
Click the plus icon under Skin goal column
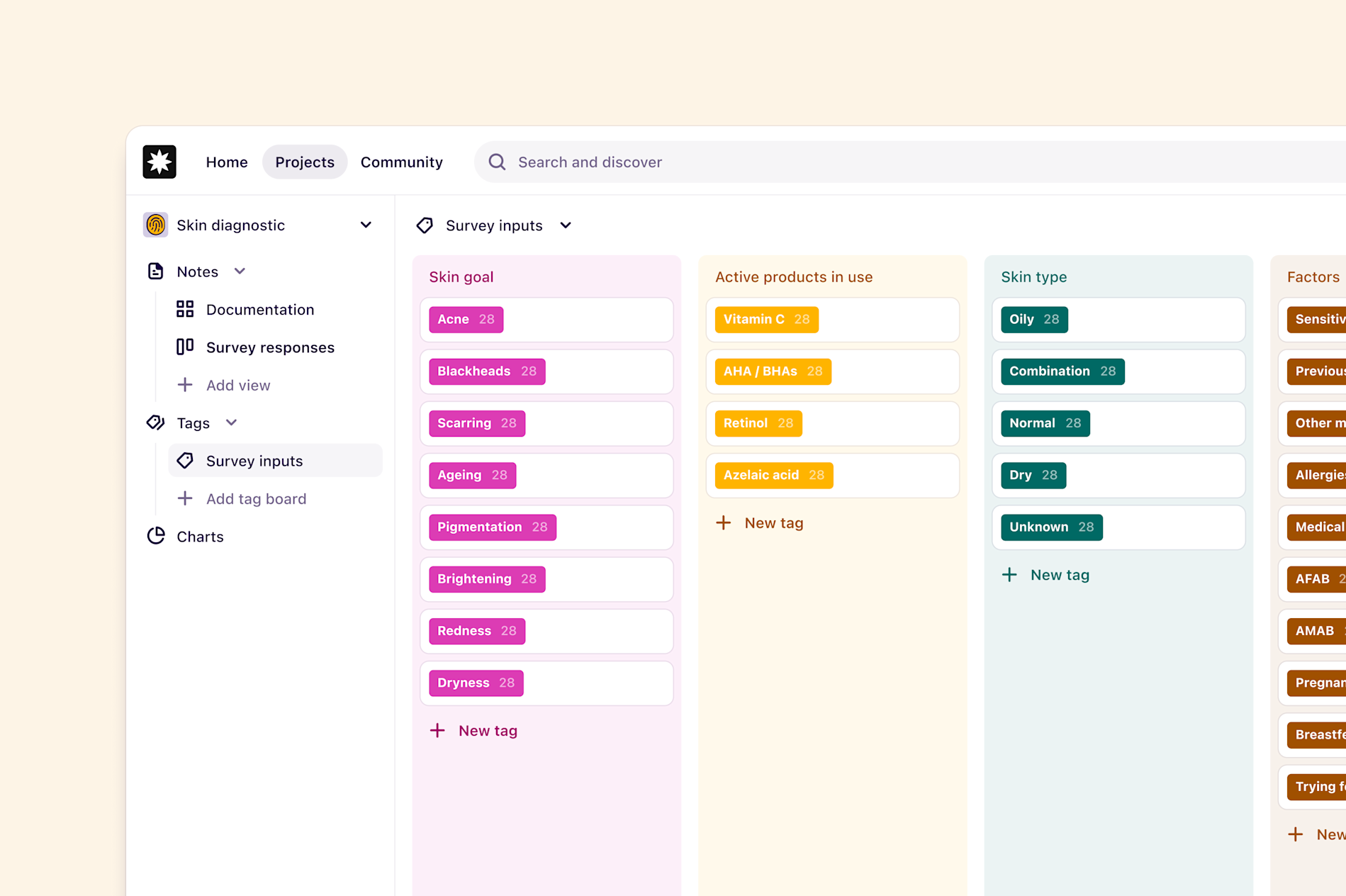[x=437, y=730]
